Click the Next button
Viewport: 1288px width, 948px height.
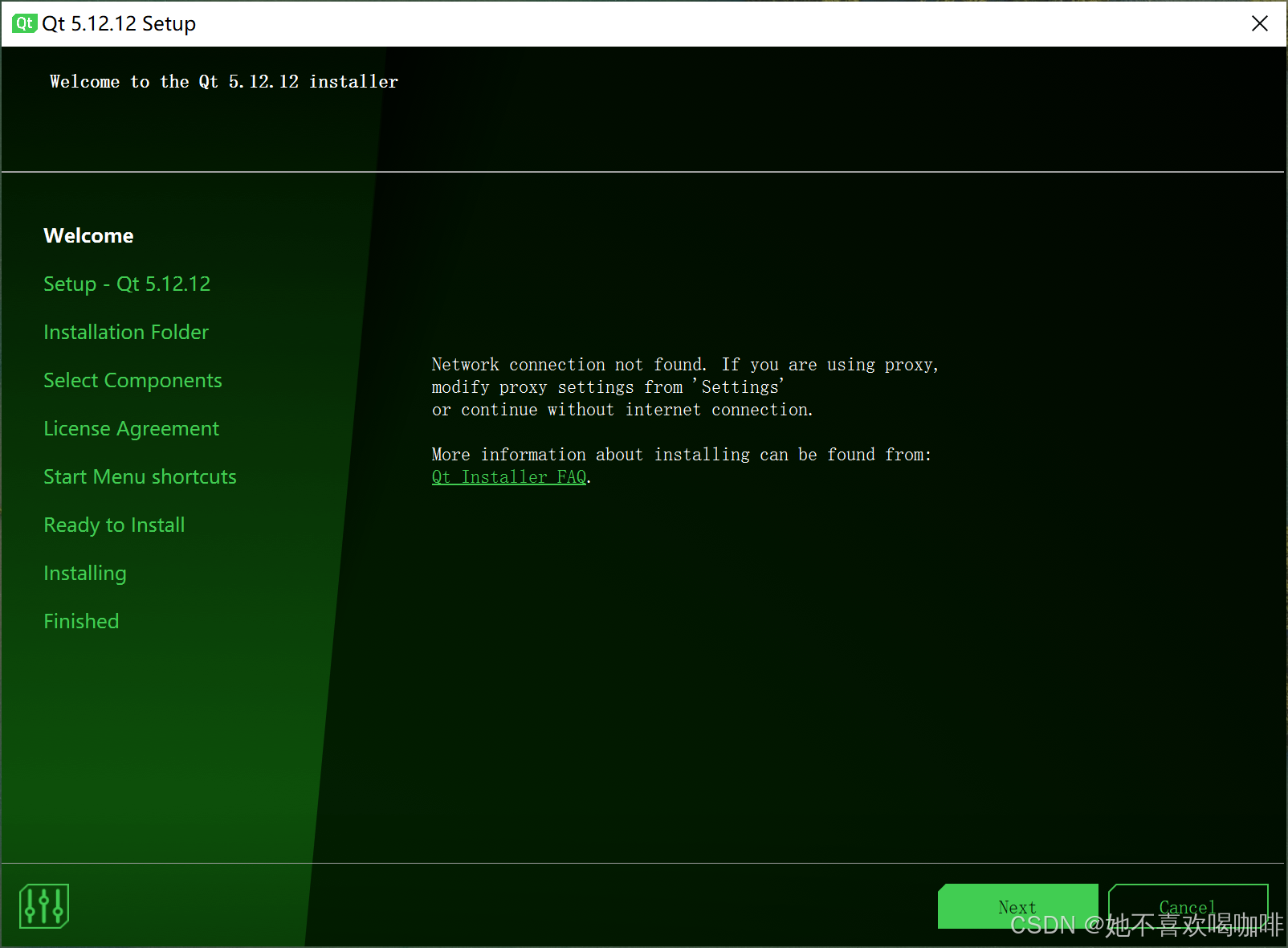click(1017, 906)
